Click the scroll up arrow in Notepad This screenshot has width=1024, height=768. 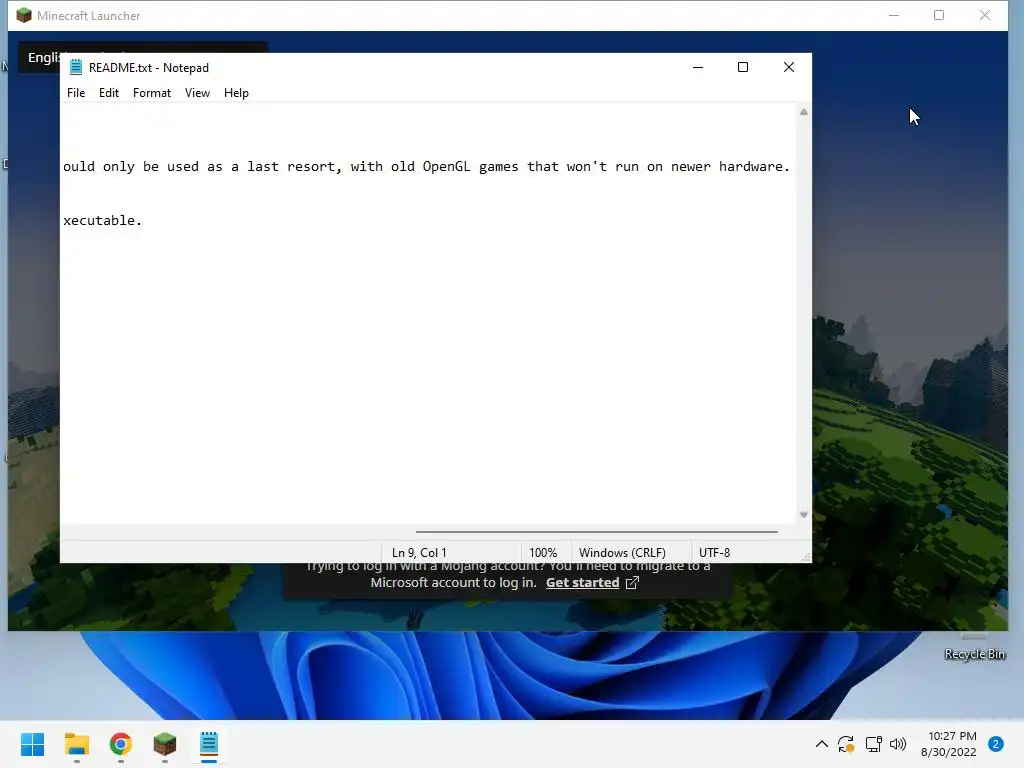804,112
